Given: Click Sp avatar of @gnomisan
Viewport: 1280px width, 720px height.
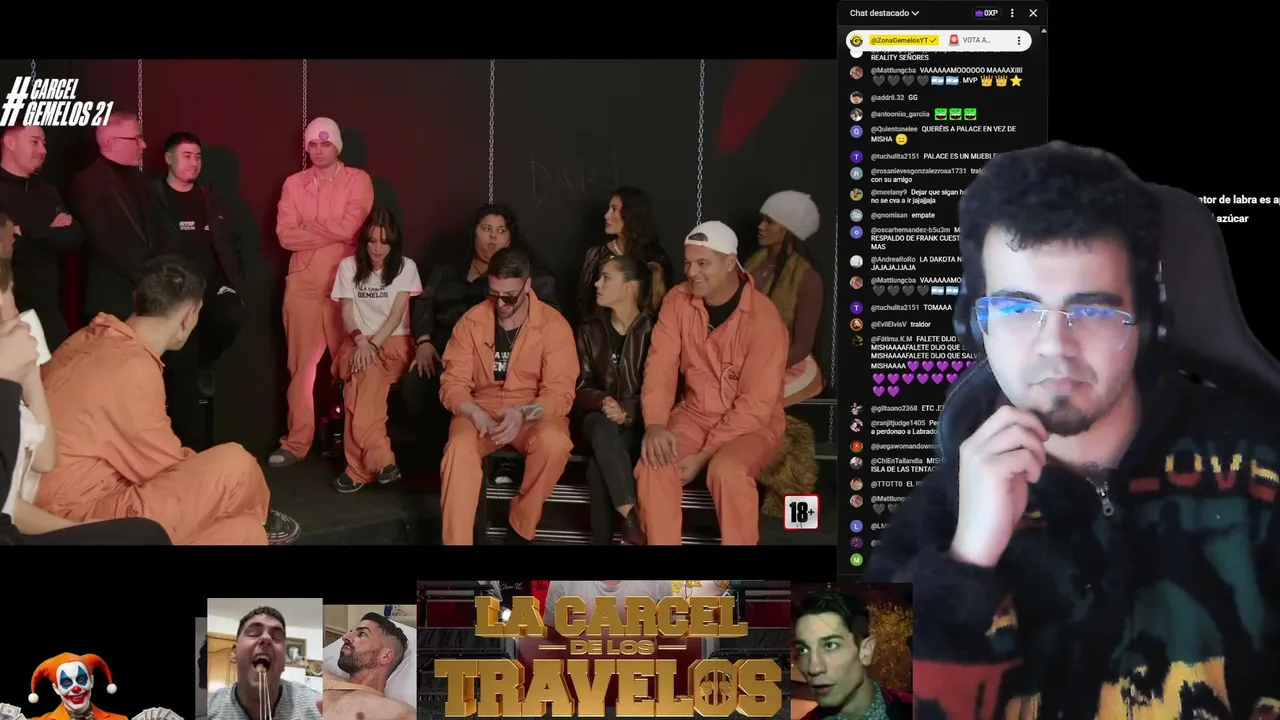Looking at the screenshot, I should [x=856, y=215].
